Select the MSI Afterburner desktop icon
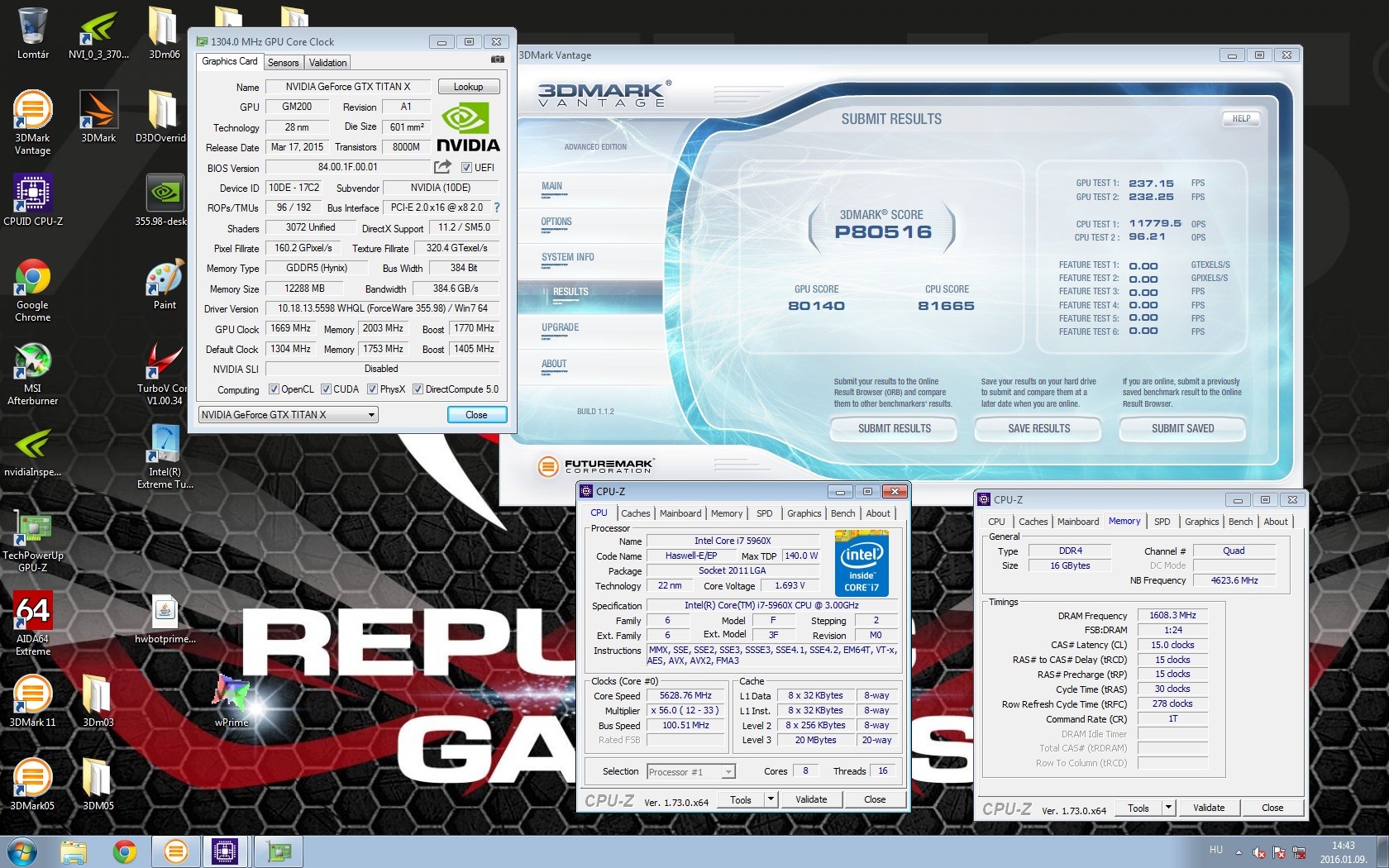1389x868 pixels. click(x=33, y=374)
